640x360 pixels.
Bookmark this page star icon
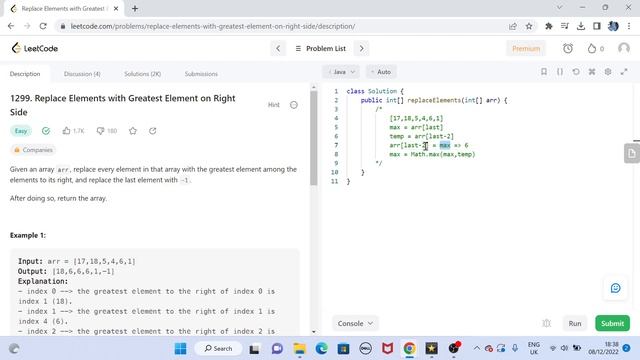click(529, 26)
